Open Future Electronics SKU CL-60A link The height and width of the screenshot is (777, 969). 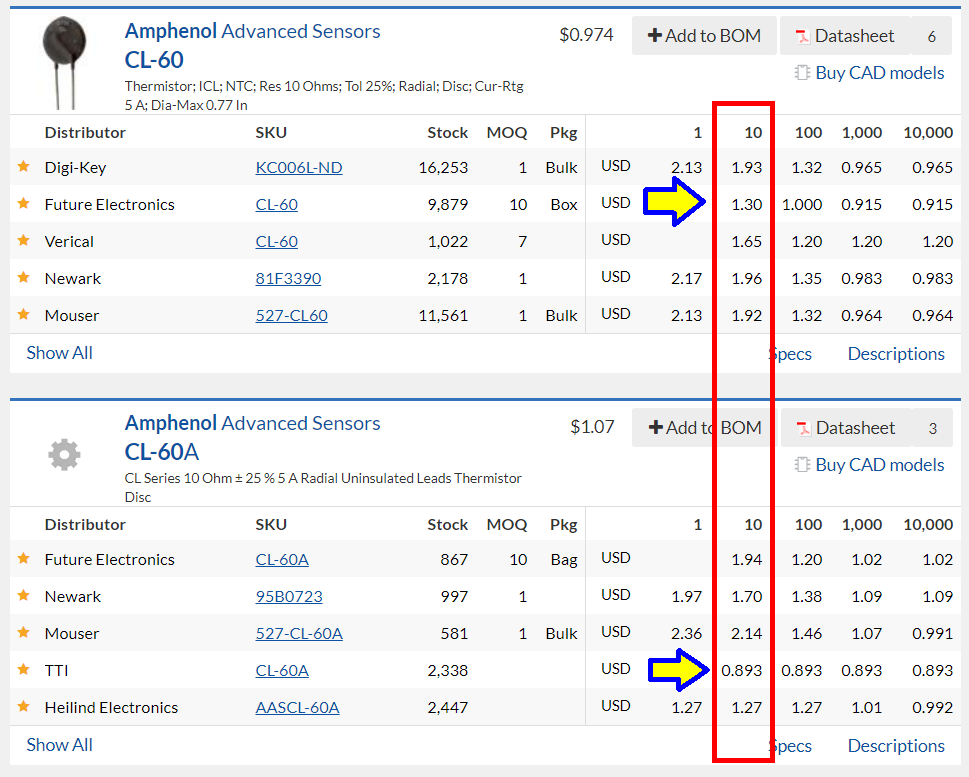[282, 559]
